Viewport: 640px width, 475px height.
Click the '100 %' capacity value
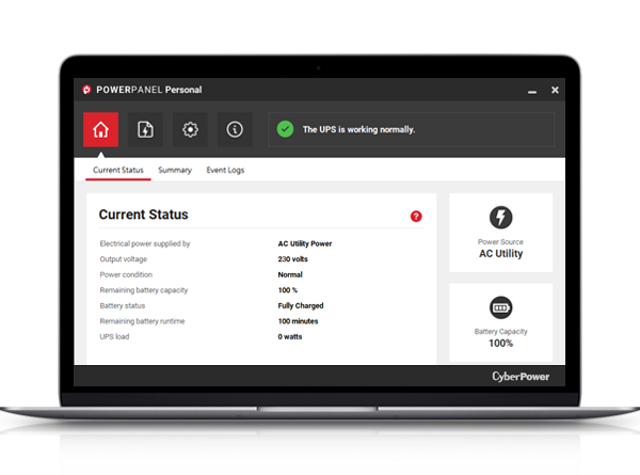click(288, 290)
